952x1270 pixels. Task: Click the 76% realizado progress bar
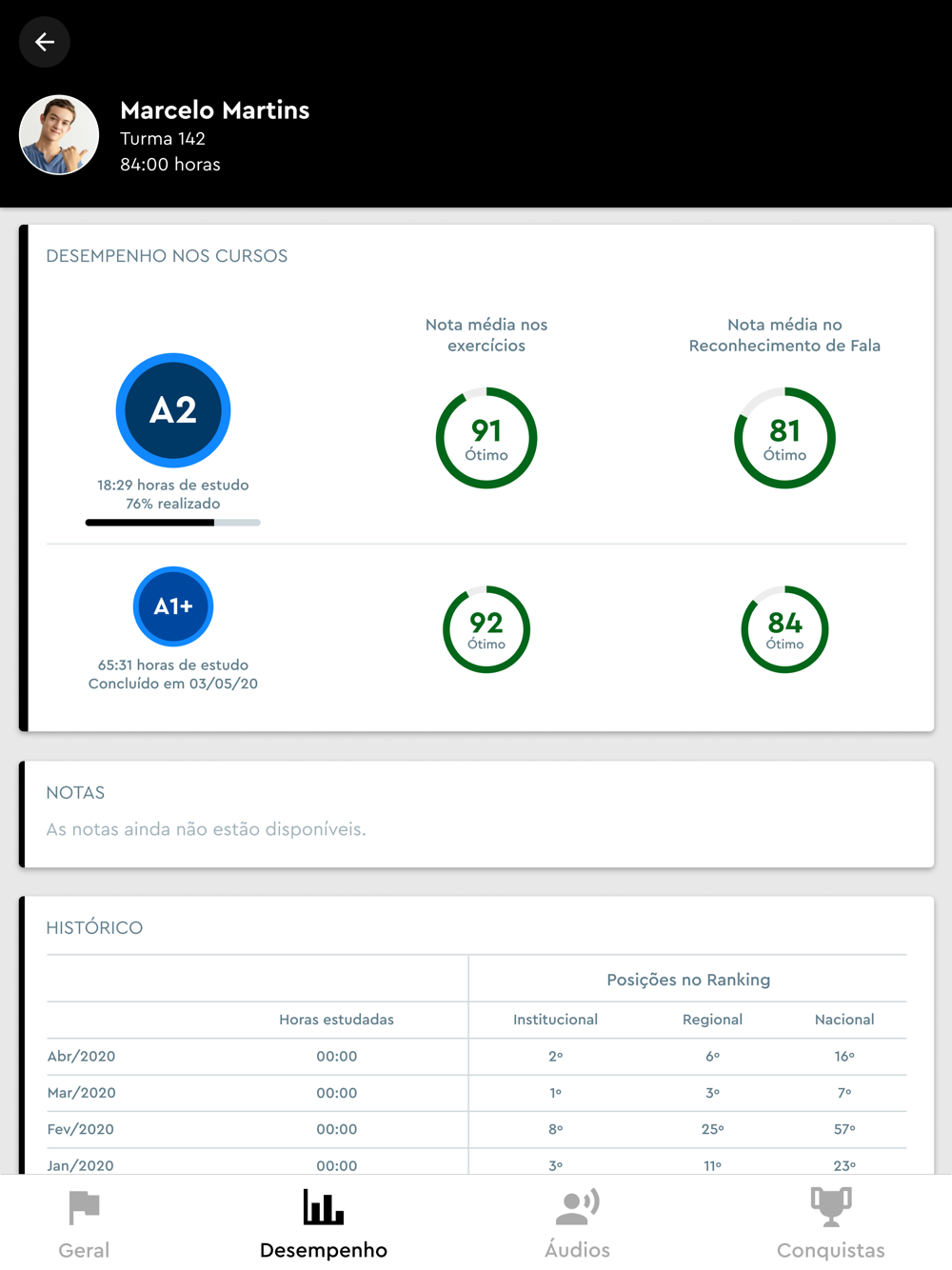click(x=173, y=523)
